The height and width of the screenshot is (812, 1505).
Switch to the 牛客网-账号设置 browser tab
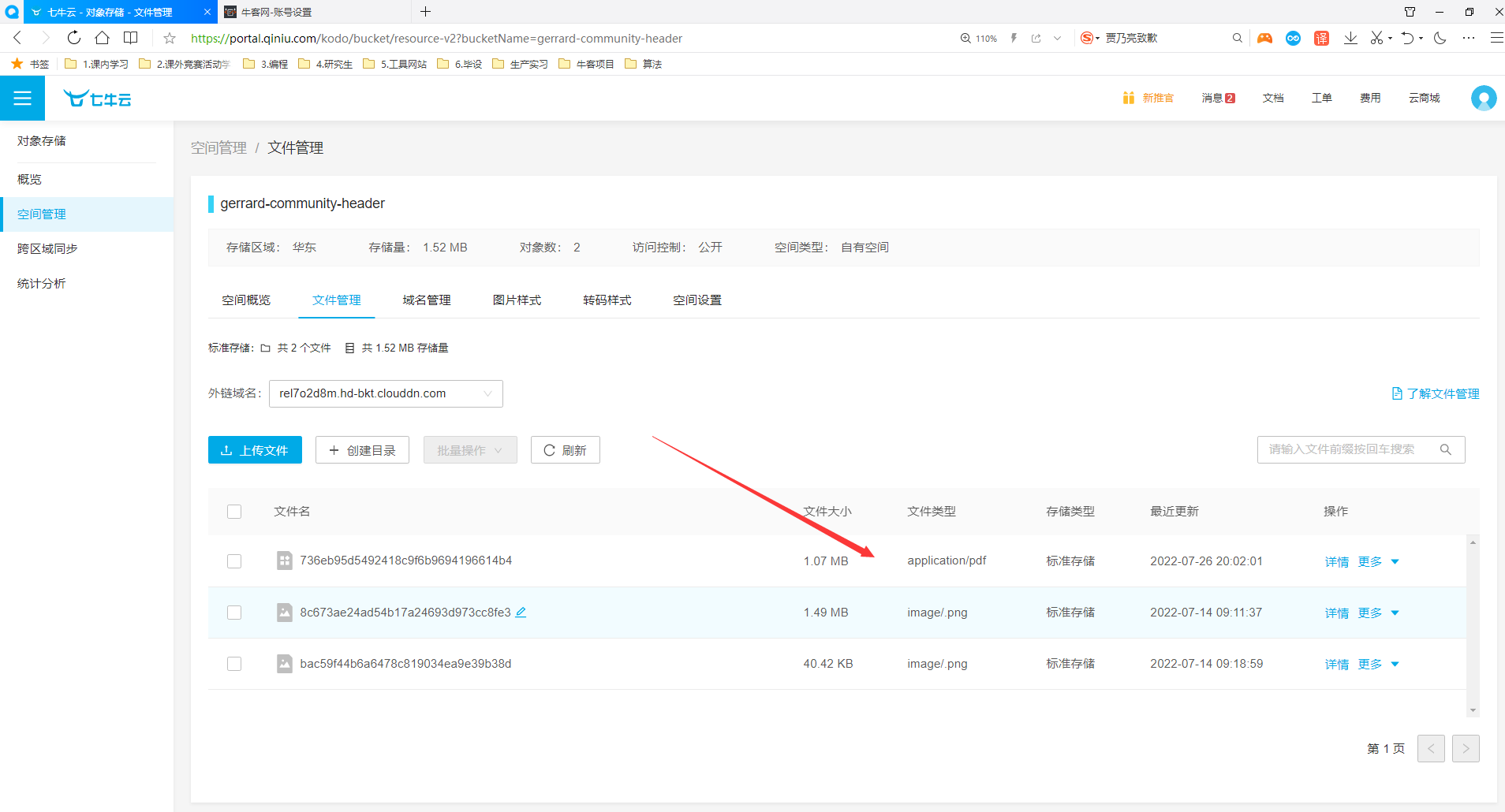pyautogui.click(x=314, y=12)
